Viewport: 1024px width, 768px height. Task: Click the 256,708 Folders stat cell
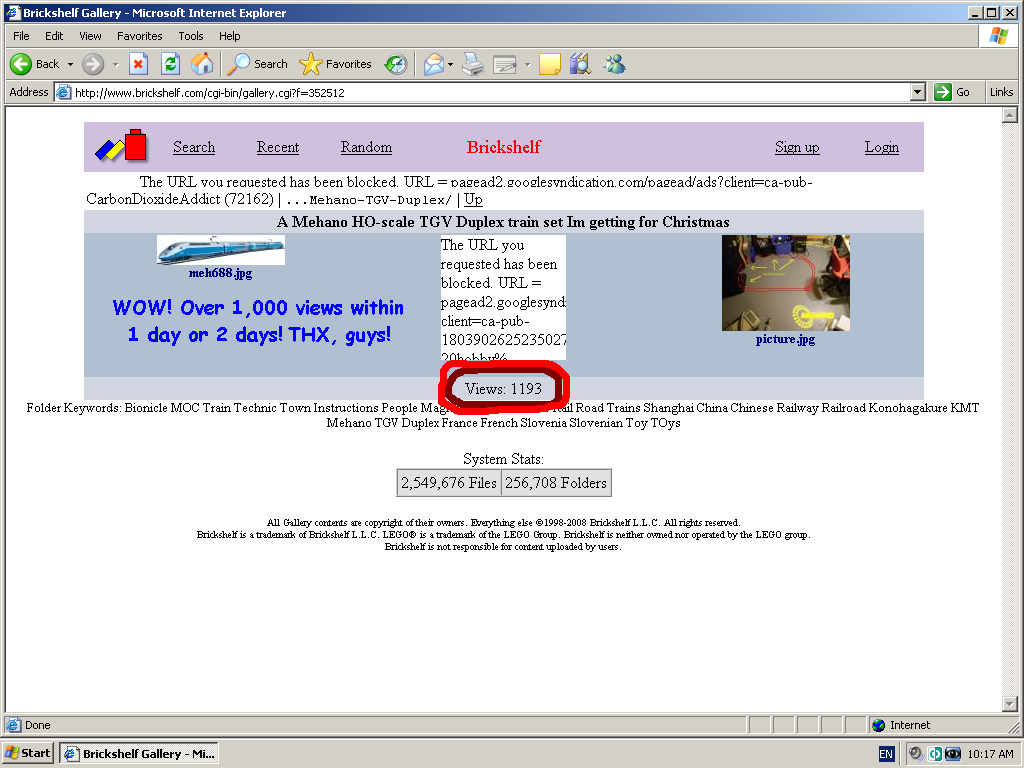(x=556, y=483)
